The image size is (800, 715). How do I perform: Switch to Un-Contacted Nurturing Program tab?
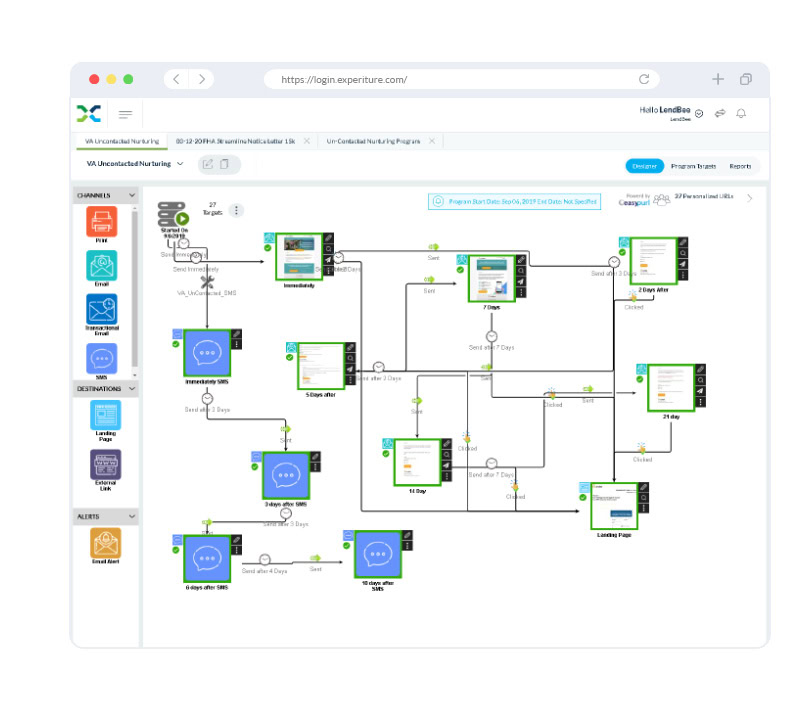click(373, 141)
